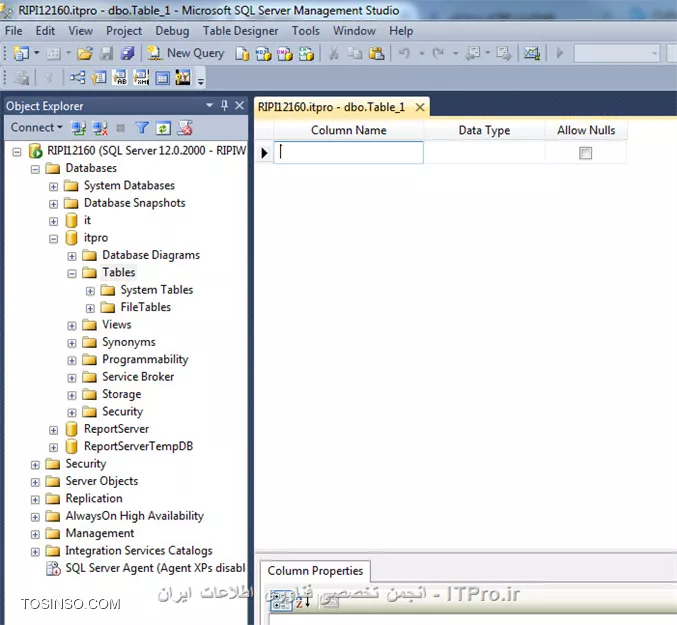The width and height of the screenshot is (677, 625).
Task: Open the Undo history dropdown arrow
Action: pos(421,54)
